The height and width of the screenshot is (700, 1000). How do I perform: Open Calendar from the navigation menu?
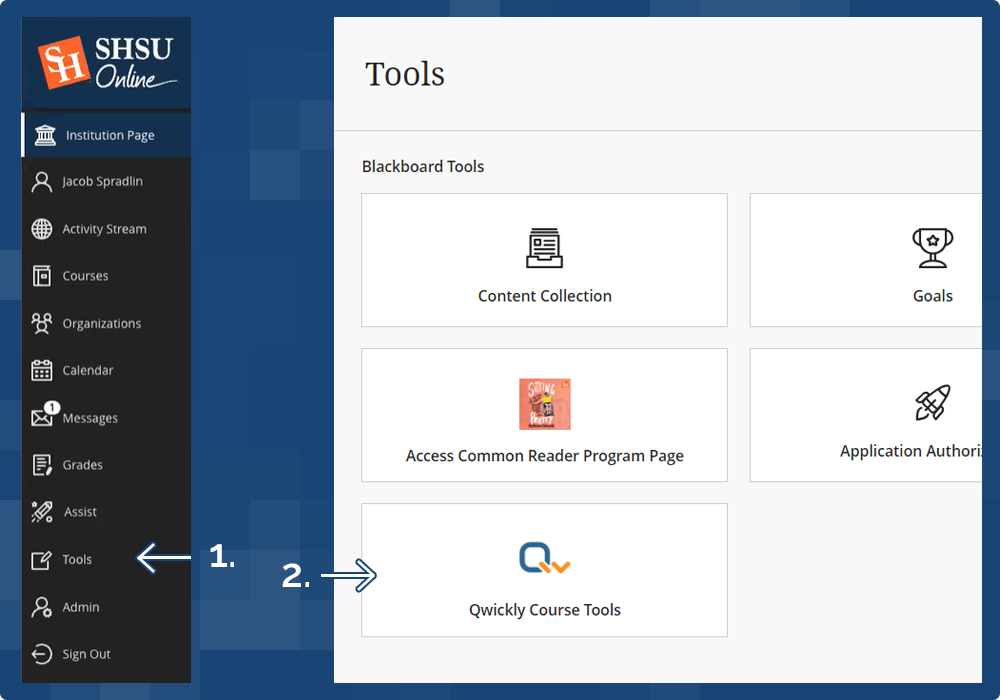[x=107, y=370]
